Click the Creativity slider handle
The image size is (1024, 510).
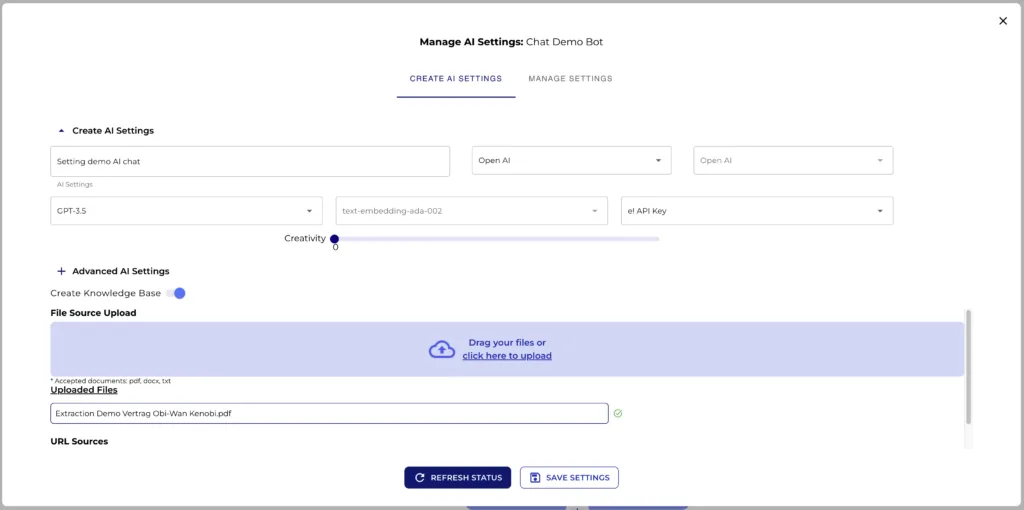tap(334, 239)
